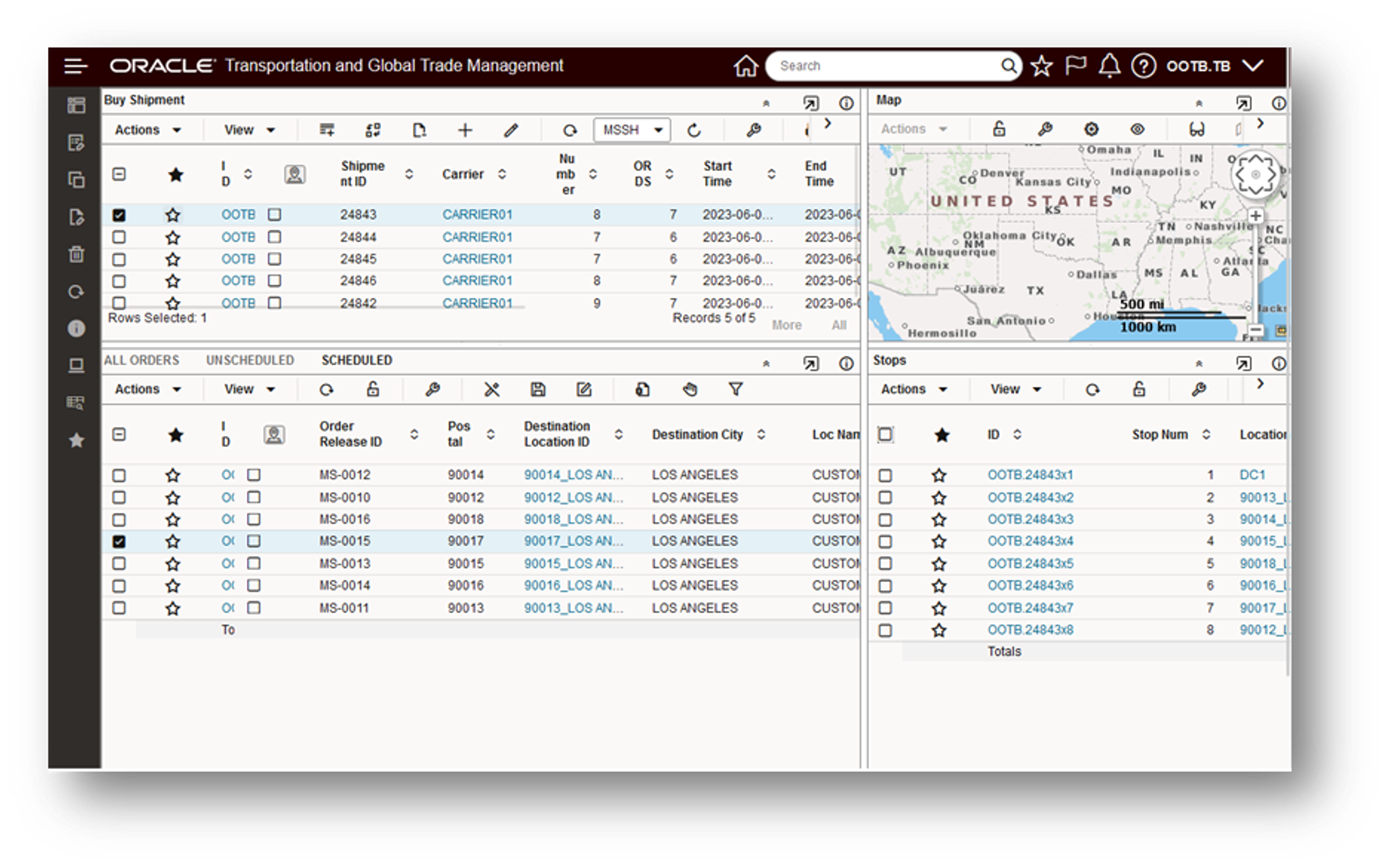Viewport: 1388px width, 868px height.
Task: Open the MSSH selector dropdown
Action: tap(631, 130)
